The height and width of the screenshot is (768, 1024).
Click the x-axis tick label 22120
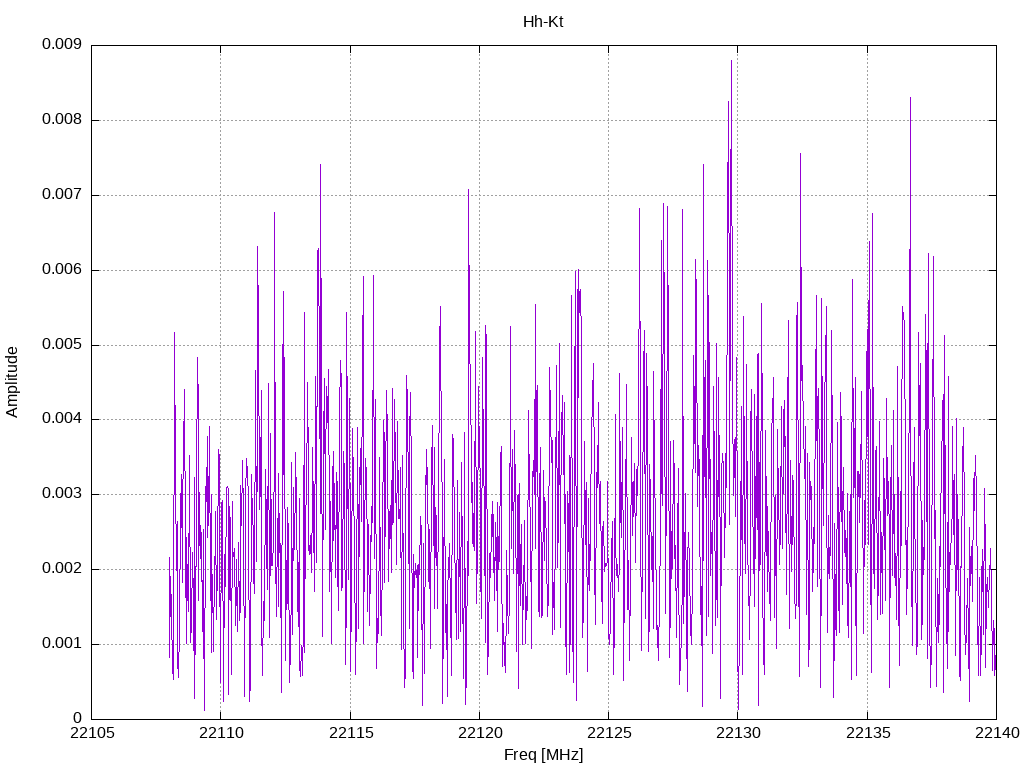(x=479, y=733)
